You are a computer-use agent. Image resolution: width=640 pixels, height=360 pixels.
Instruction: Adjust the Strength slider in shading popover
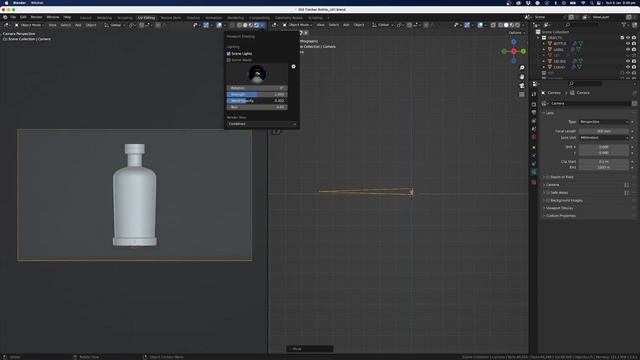coord(257,94)
